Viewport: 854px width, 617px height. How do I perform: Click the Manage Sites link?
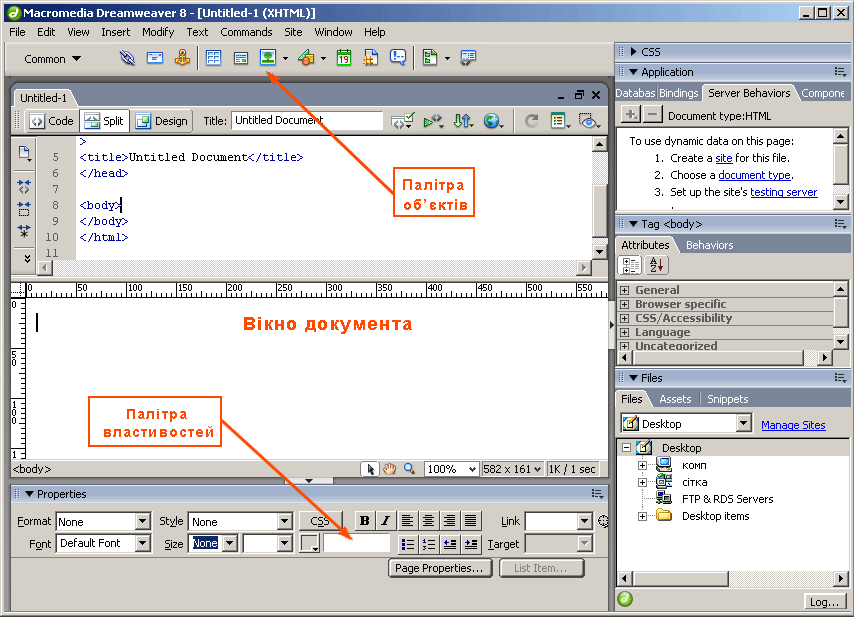tap(793, 425)
